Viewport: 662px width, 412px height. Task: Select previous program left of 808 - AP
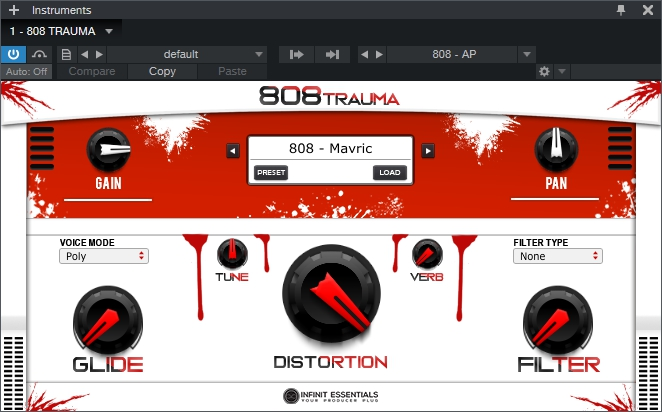(365, 54)
